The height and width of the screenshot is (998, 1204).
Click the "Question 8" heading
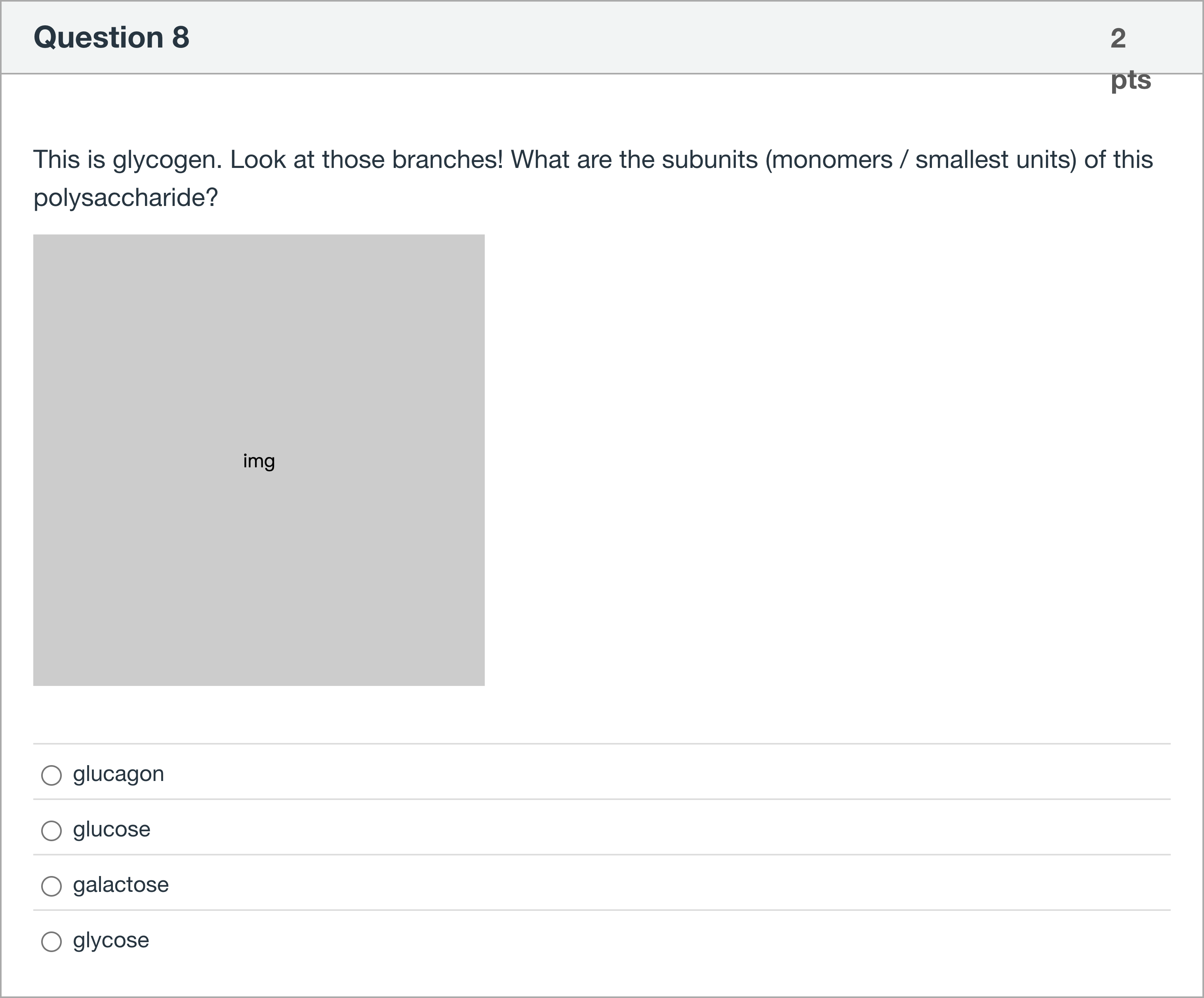coord(111,38)
